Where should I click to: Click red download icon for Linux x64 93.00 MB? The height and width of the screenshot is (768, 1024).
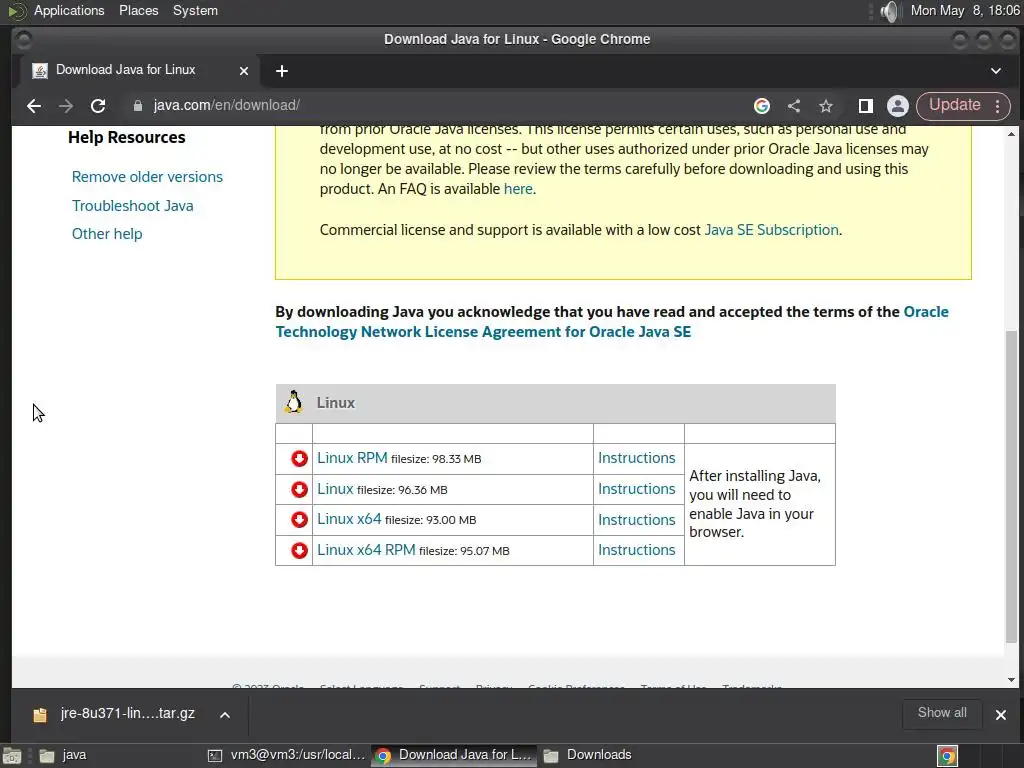(299, 520)
